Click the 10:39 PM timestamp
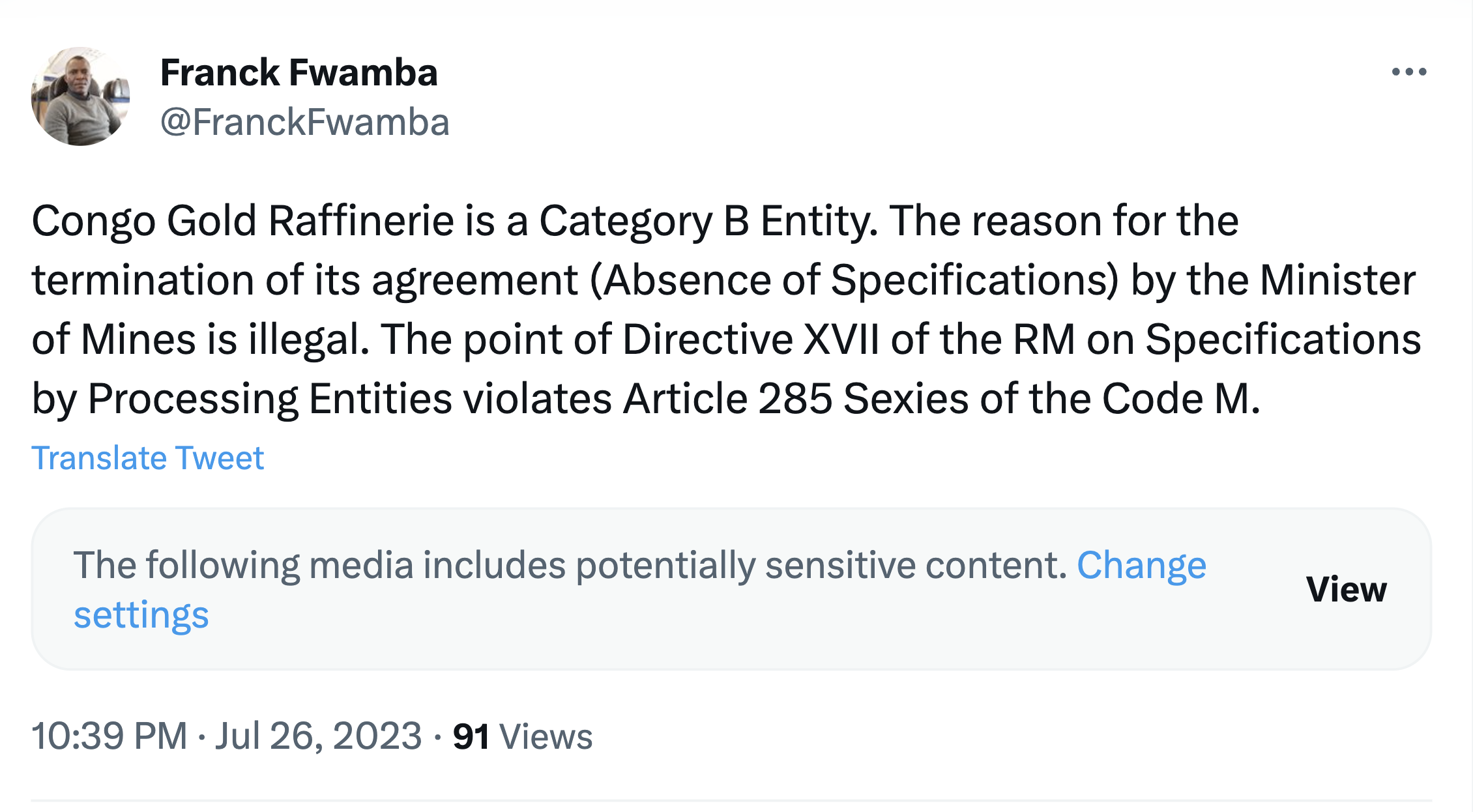This screenshot has height=812, width=1473. pos(109,736)
